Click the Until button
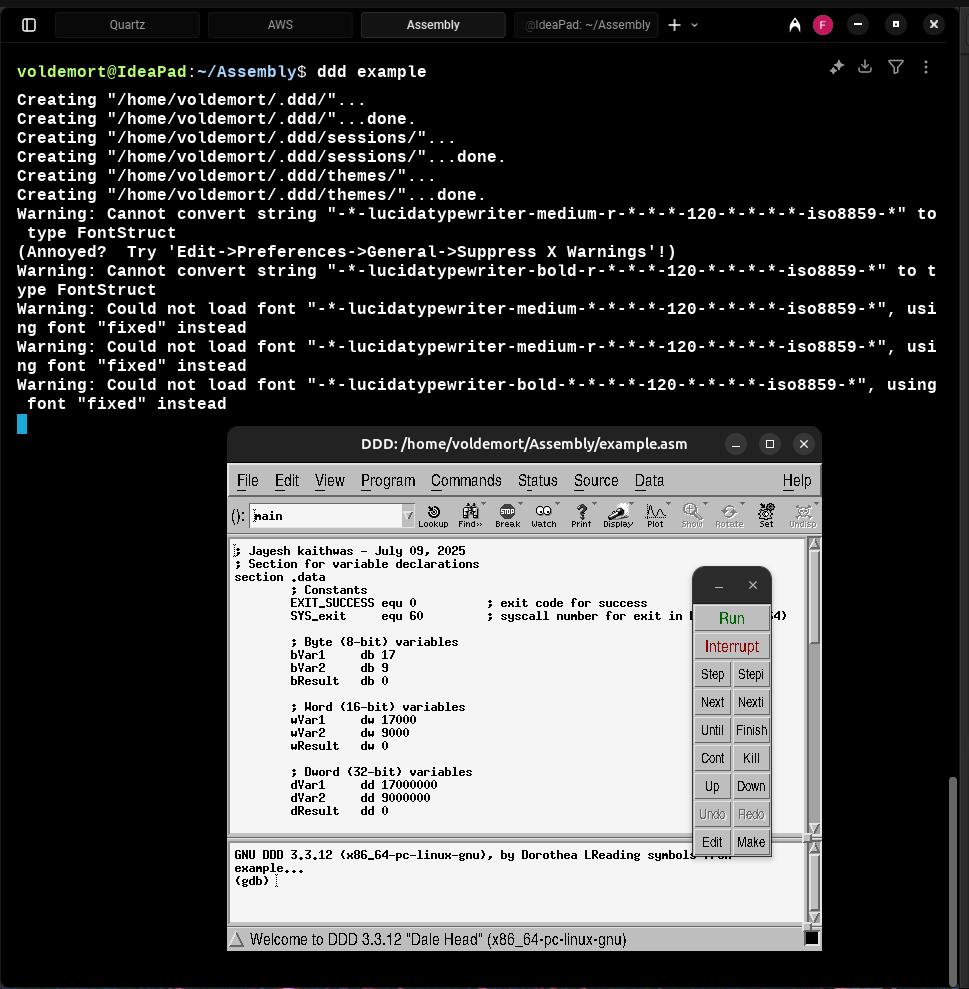The height and width of the screenshot is (989, 969). click(713, 730)
